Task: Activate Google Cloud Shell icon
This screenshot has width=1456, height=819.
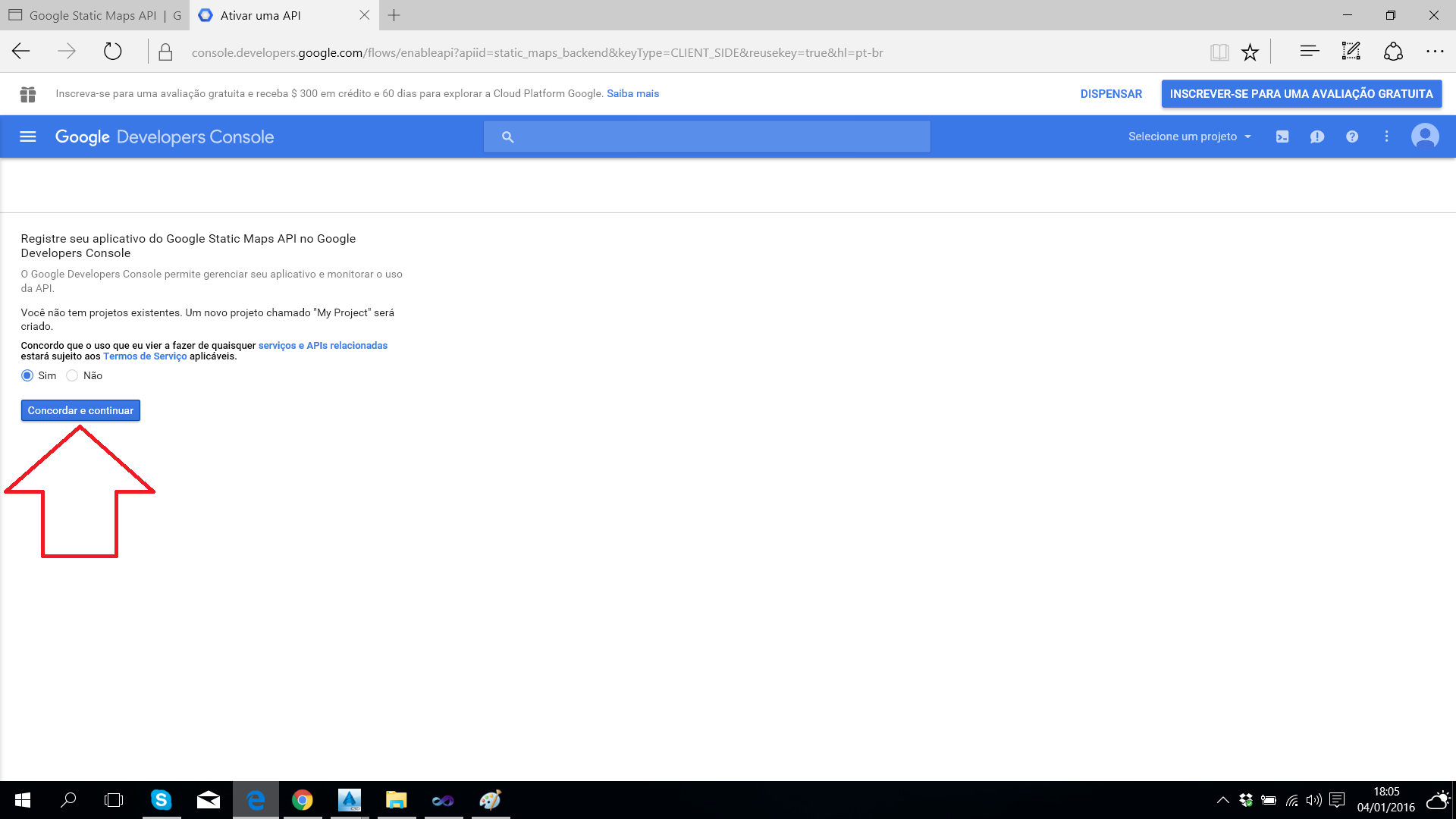Action: (x=1282, y=136)
